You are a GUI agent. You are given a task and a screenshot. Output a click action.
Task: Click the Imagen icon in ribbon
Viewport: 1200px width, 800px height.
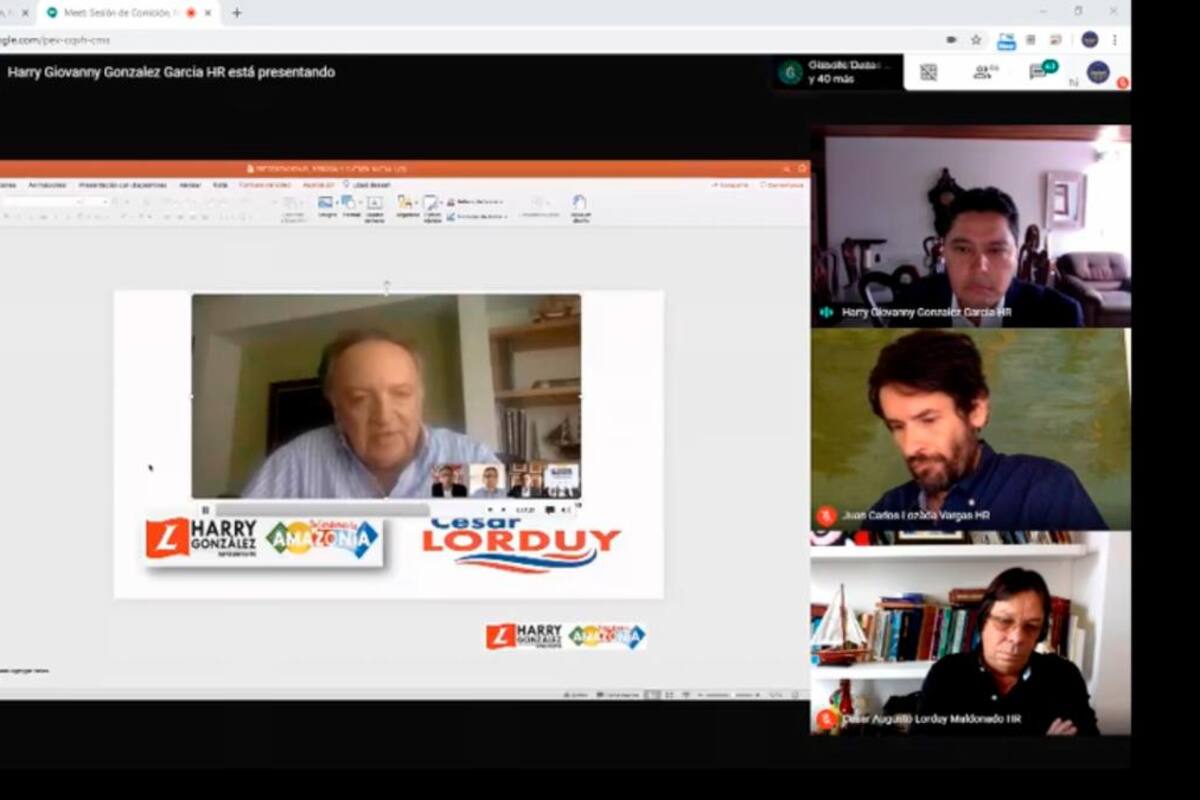pos(326,207)
